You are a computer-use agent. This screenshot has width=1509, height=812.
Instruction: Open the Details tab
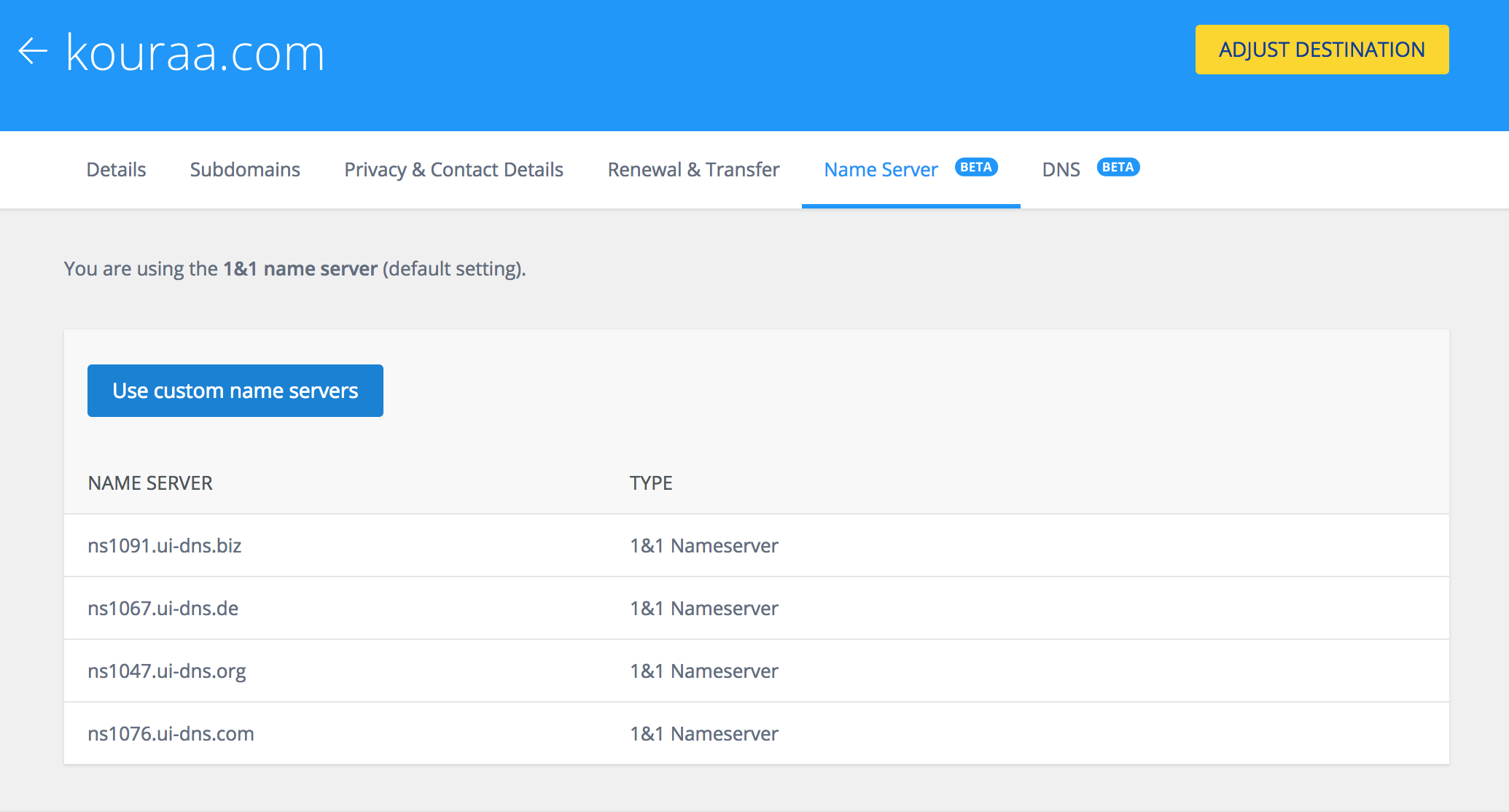pyautogui.click(x=116, y=170)
